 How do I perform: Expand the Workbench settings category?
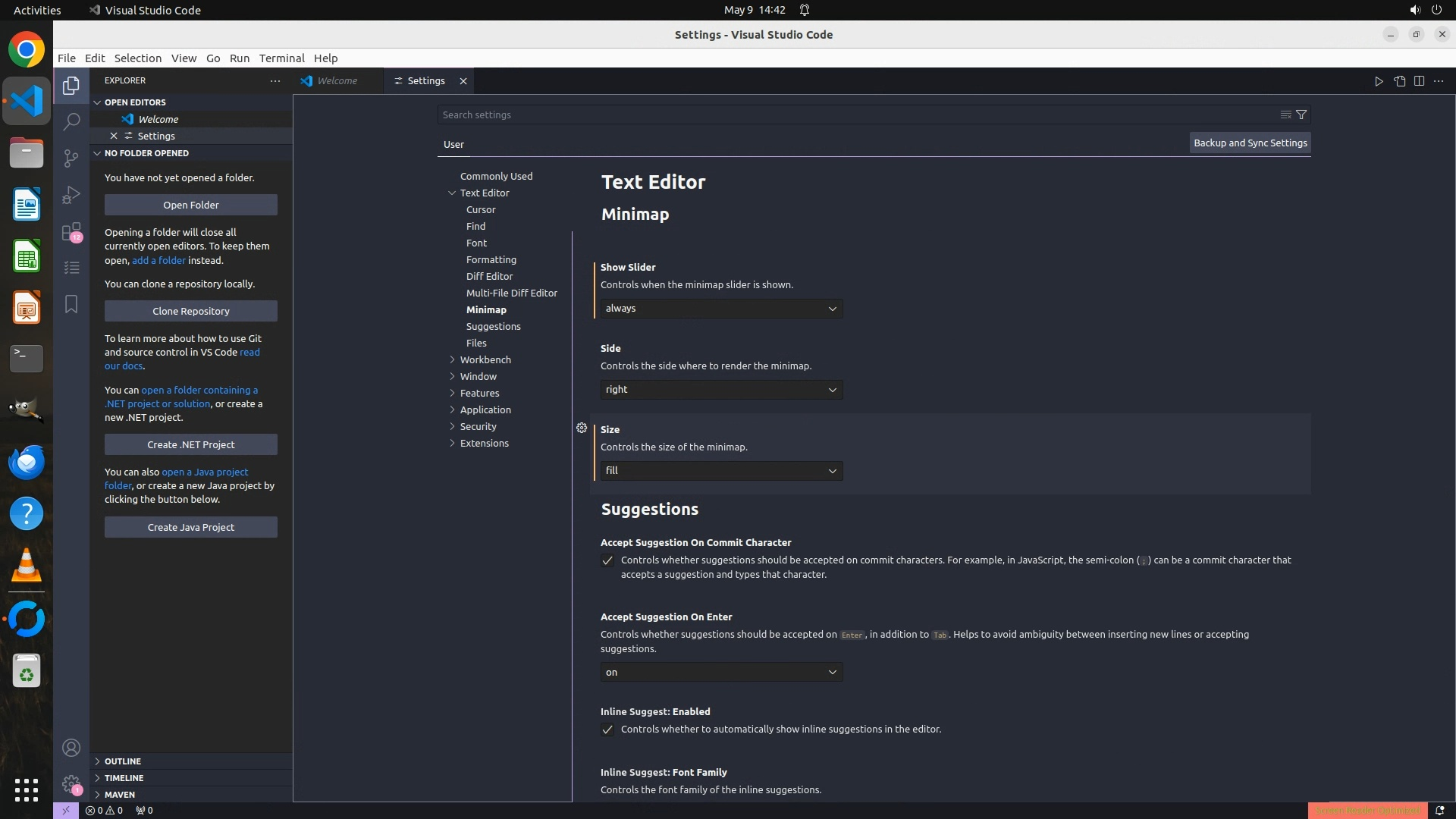point(485,359)
